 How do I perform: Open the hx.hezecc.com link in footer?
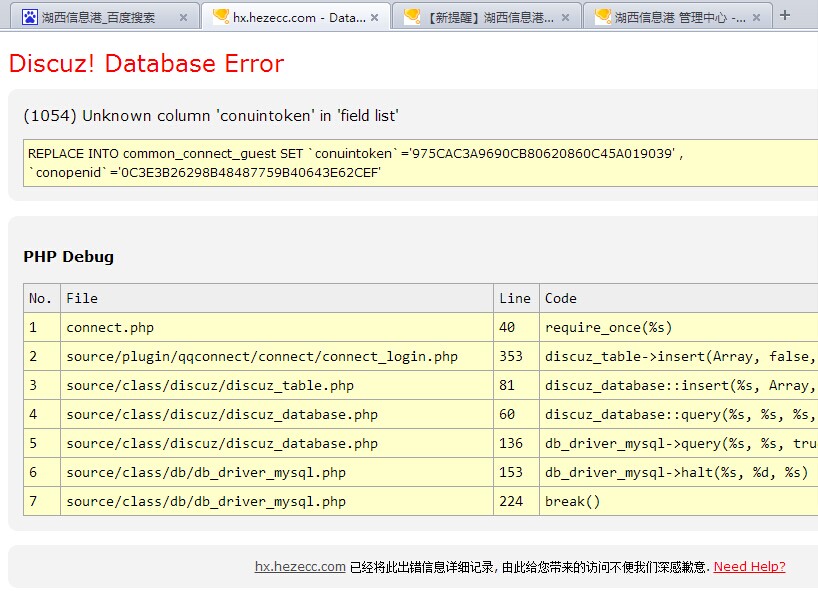(x=300, y=567)
